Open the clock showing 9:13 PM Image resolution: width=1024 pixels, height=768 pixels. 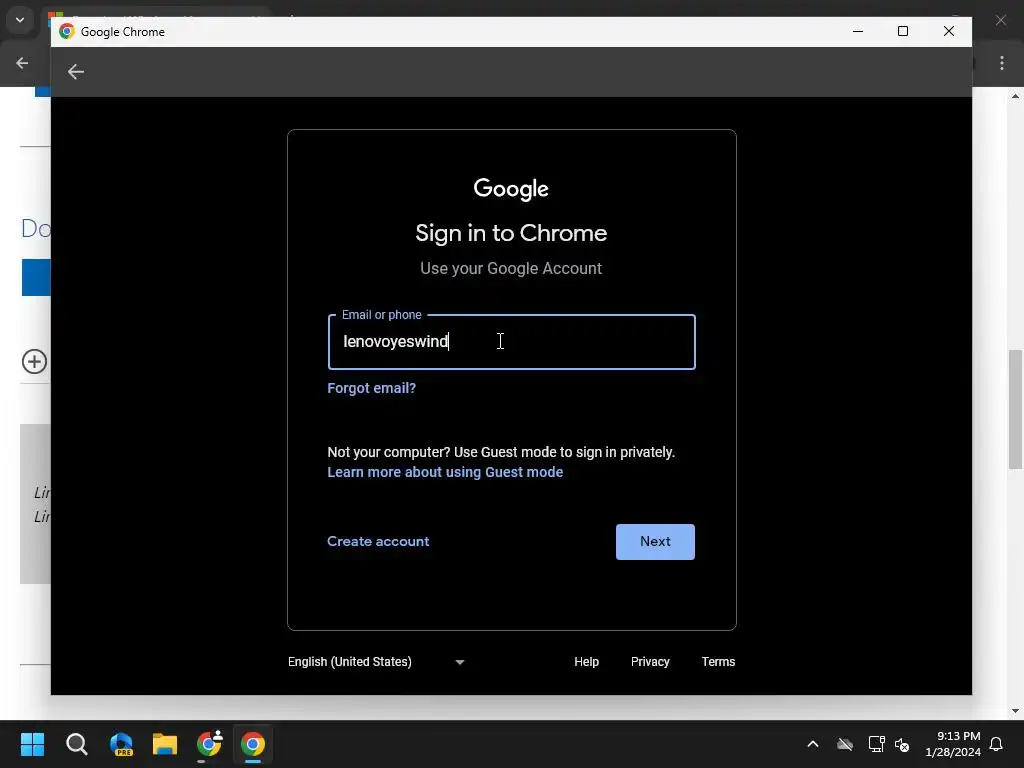point(953,744)
